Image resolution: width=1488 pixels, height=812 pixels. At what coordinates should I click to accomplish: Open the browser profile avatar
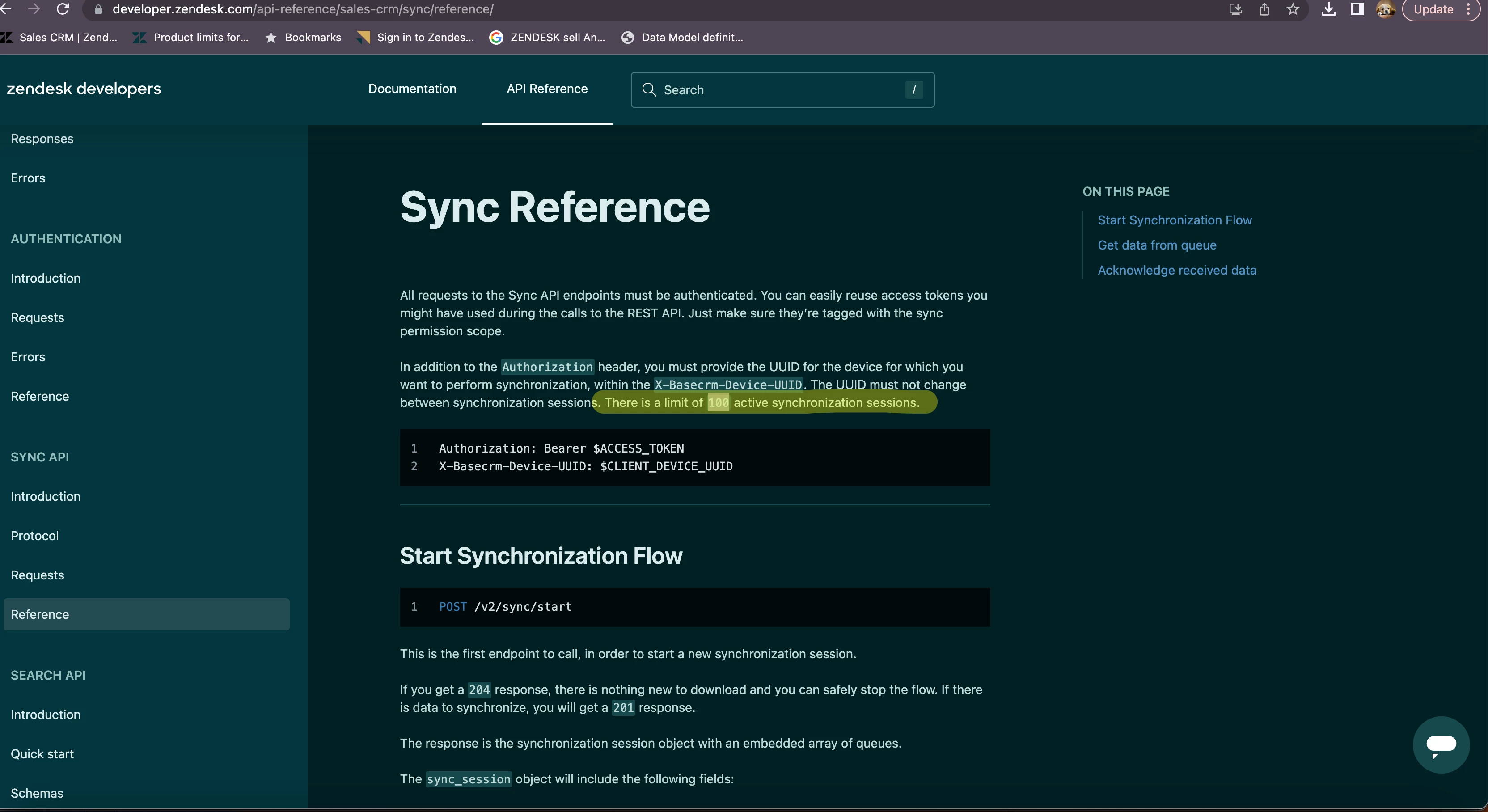coord(1385,9)
